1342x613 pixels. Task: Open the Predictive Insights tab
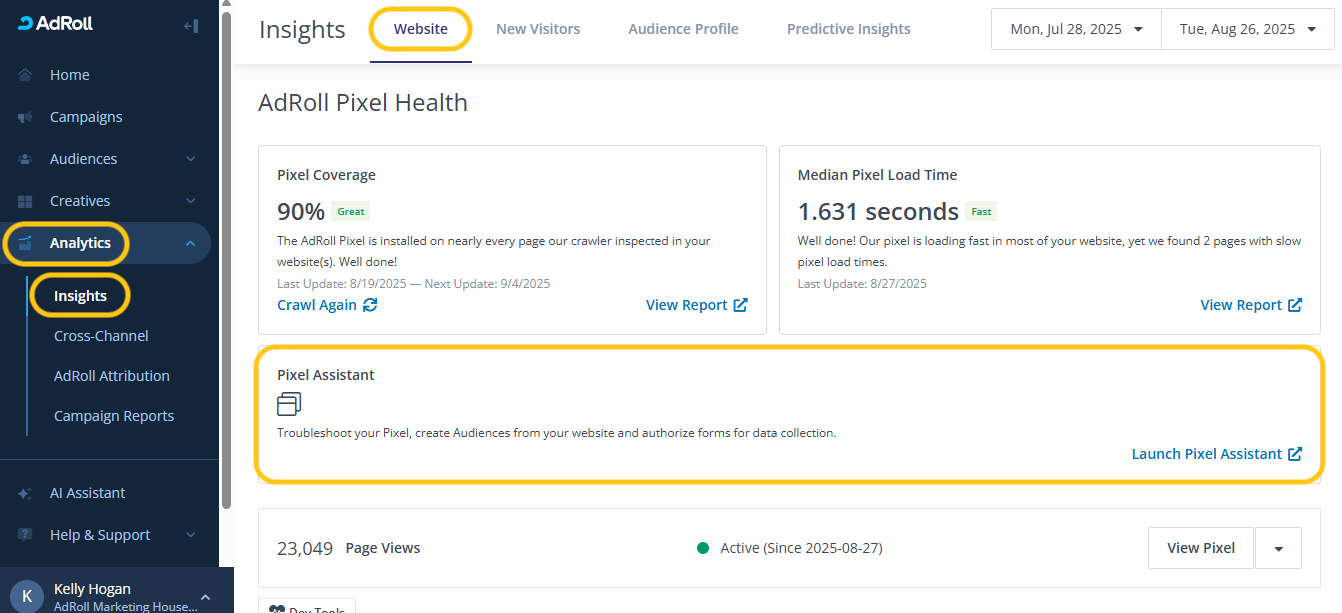coord(848,29)
